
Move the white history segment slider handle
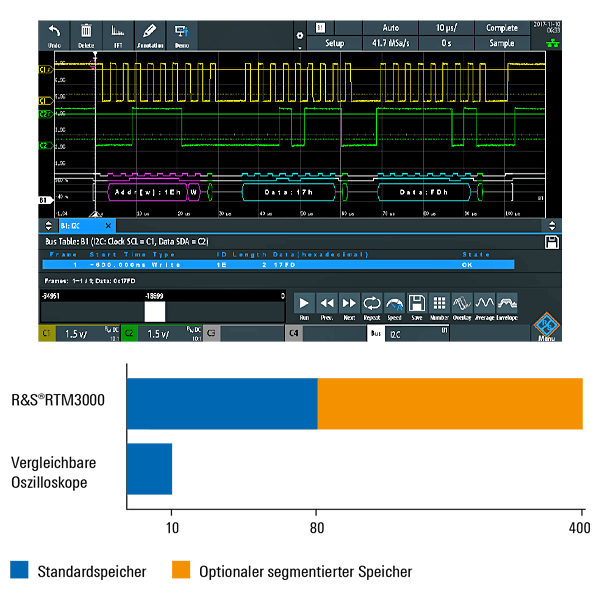coord(155,312)
